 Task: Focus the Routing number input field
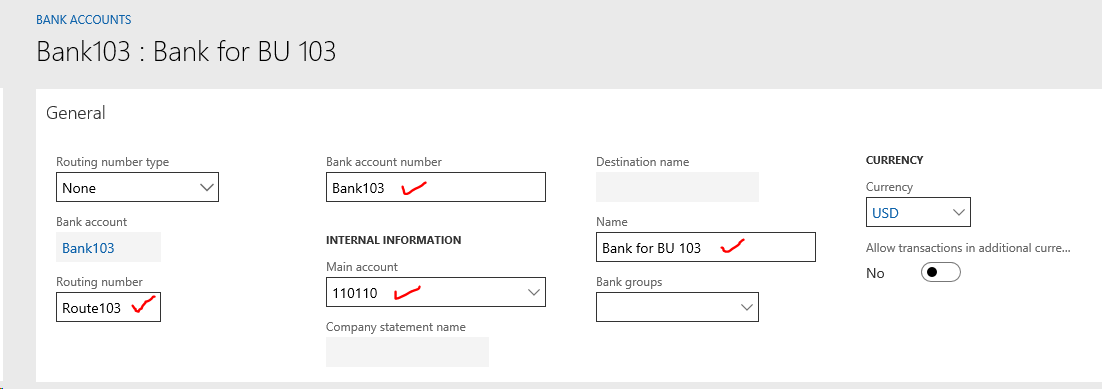point(108,307)
